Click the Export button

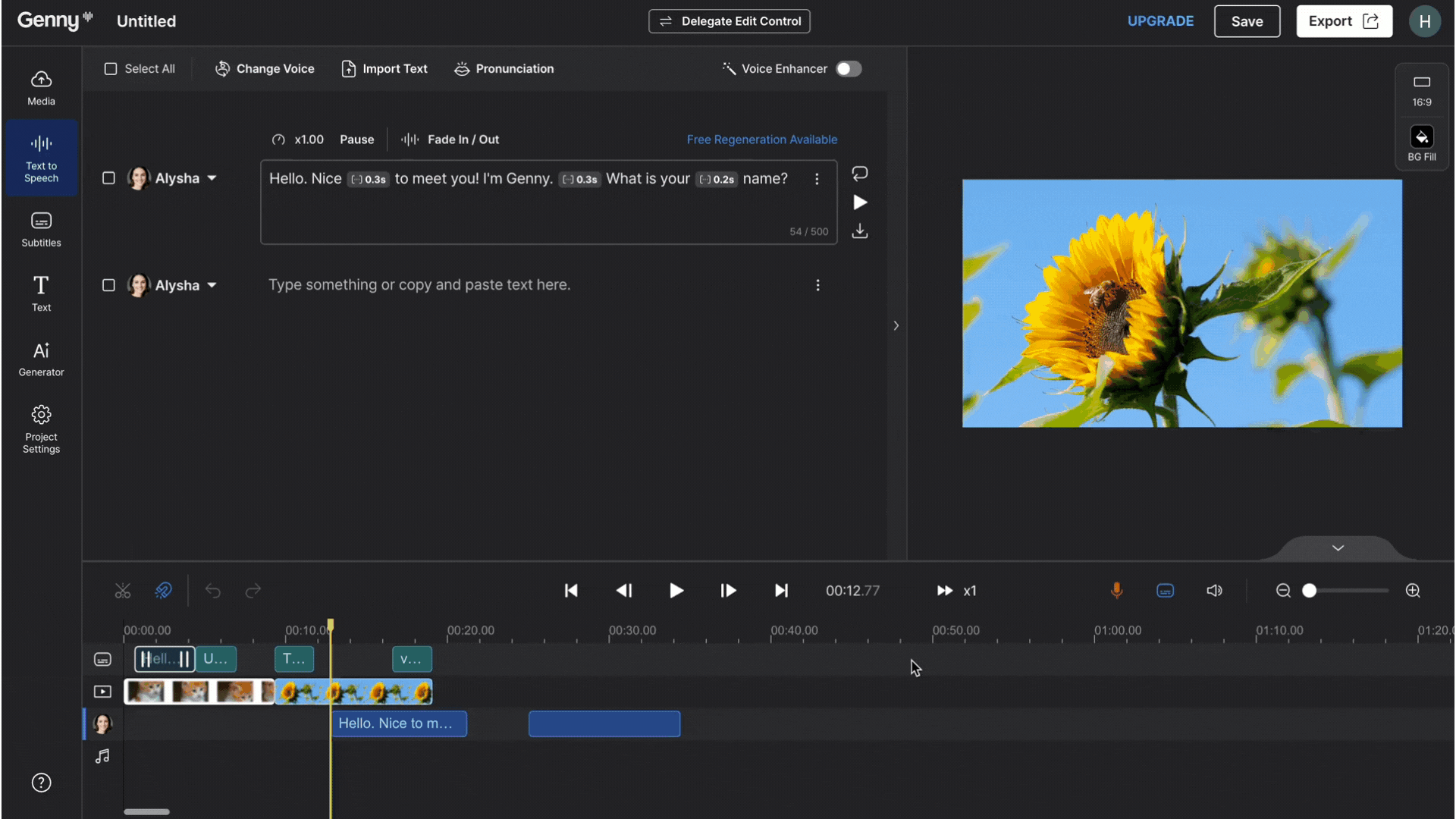coord(1344,20)
